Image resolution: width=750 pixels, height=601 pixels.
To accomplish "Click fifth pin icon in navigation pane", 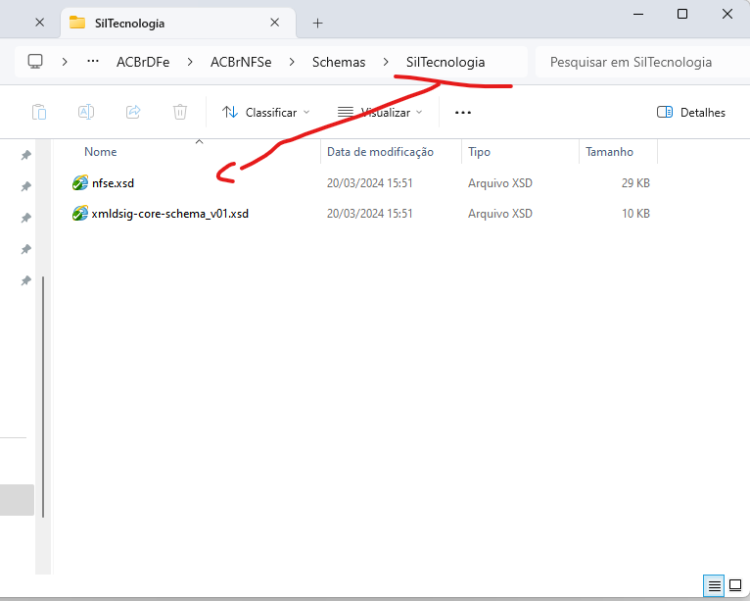I will [26, 280].
